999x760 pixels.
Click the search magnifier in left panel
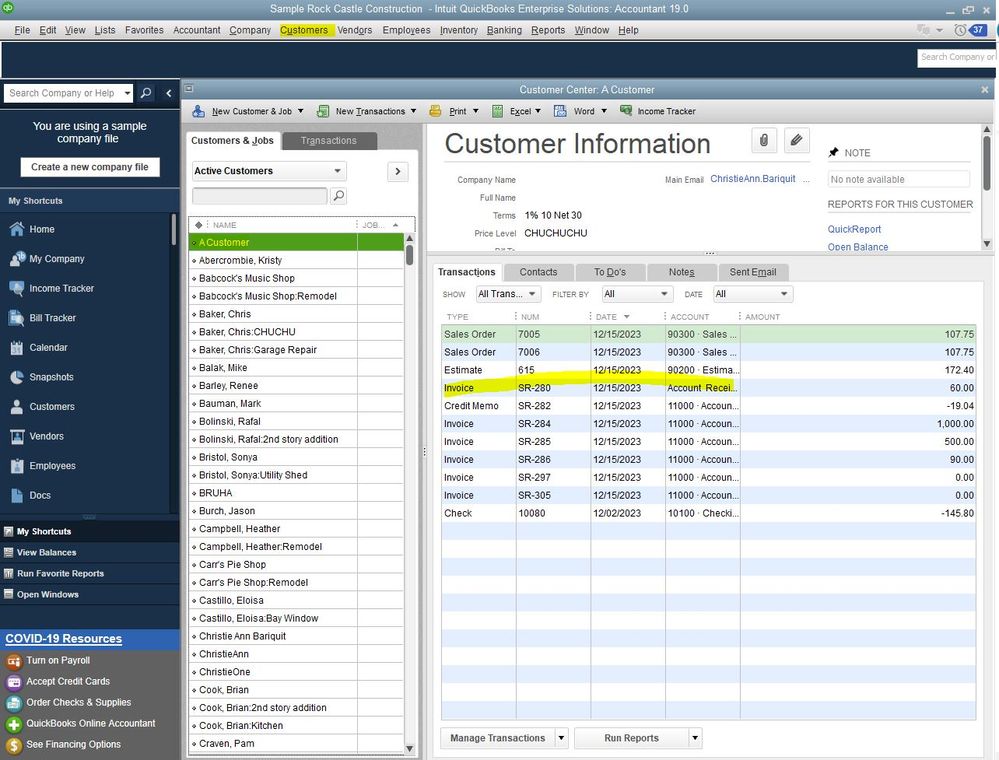coord(146,93)
